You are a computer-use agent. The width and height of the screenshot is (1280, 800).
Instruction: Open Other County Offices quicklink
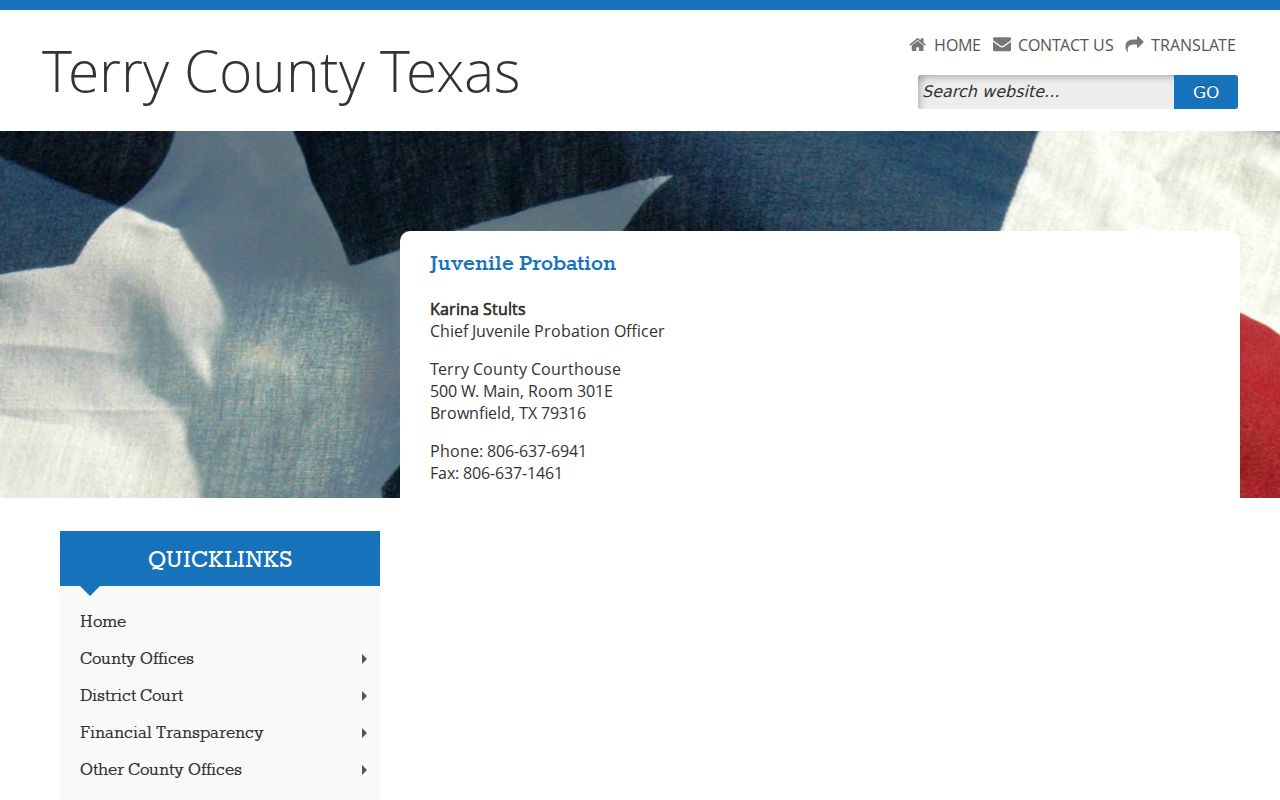[161, 770]
